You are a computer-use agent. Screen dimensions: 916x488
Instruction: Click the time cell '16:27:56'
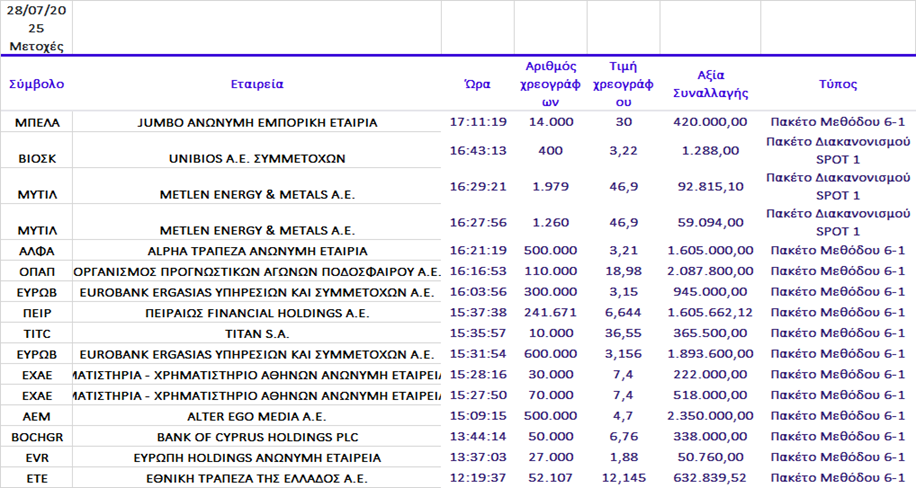tap(478, 223)
